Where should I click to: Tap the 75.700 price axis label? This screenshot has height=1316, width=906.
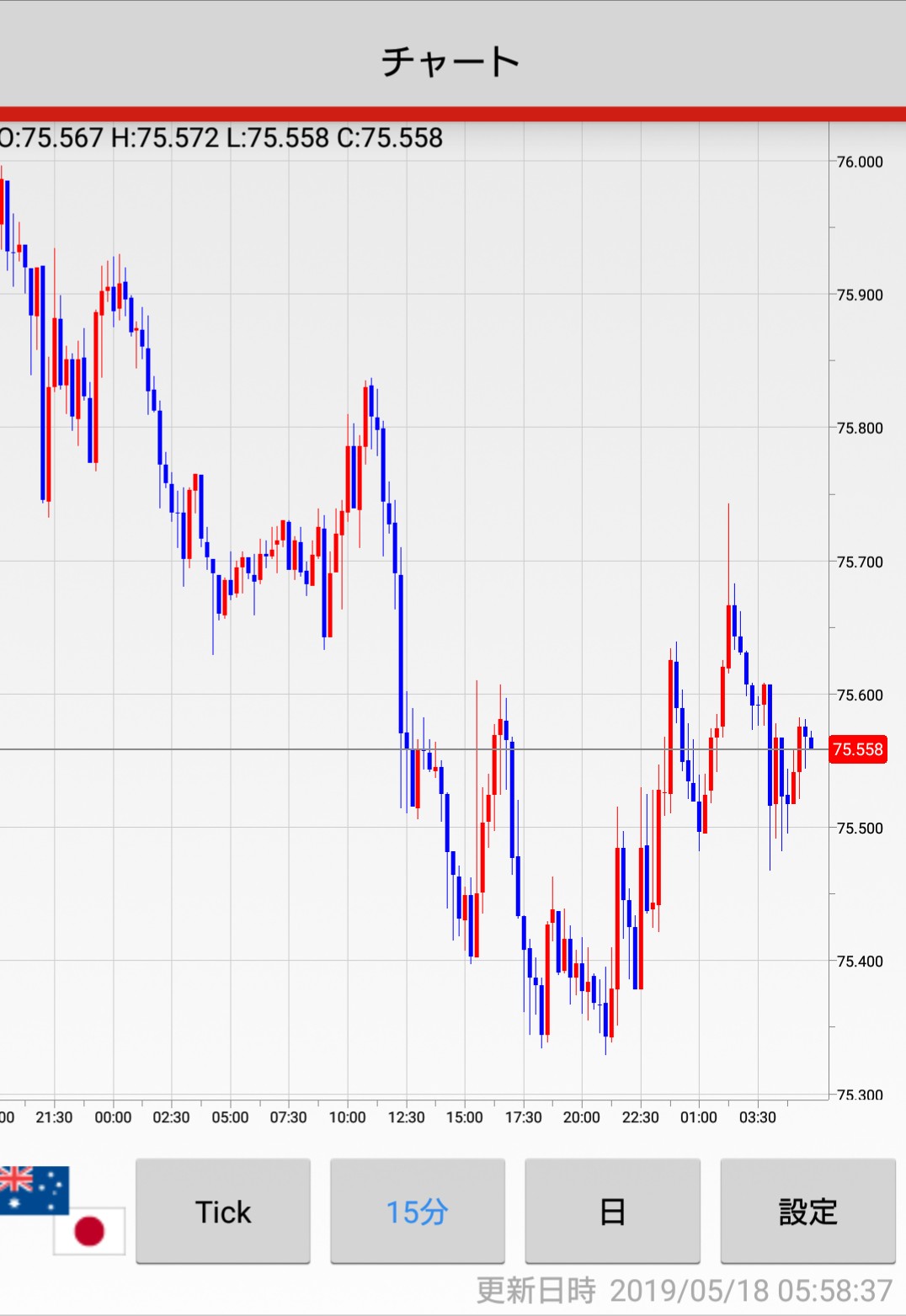point(860,562)
